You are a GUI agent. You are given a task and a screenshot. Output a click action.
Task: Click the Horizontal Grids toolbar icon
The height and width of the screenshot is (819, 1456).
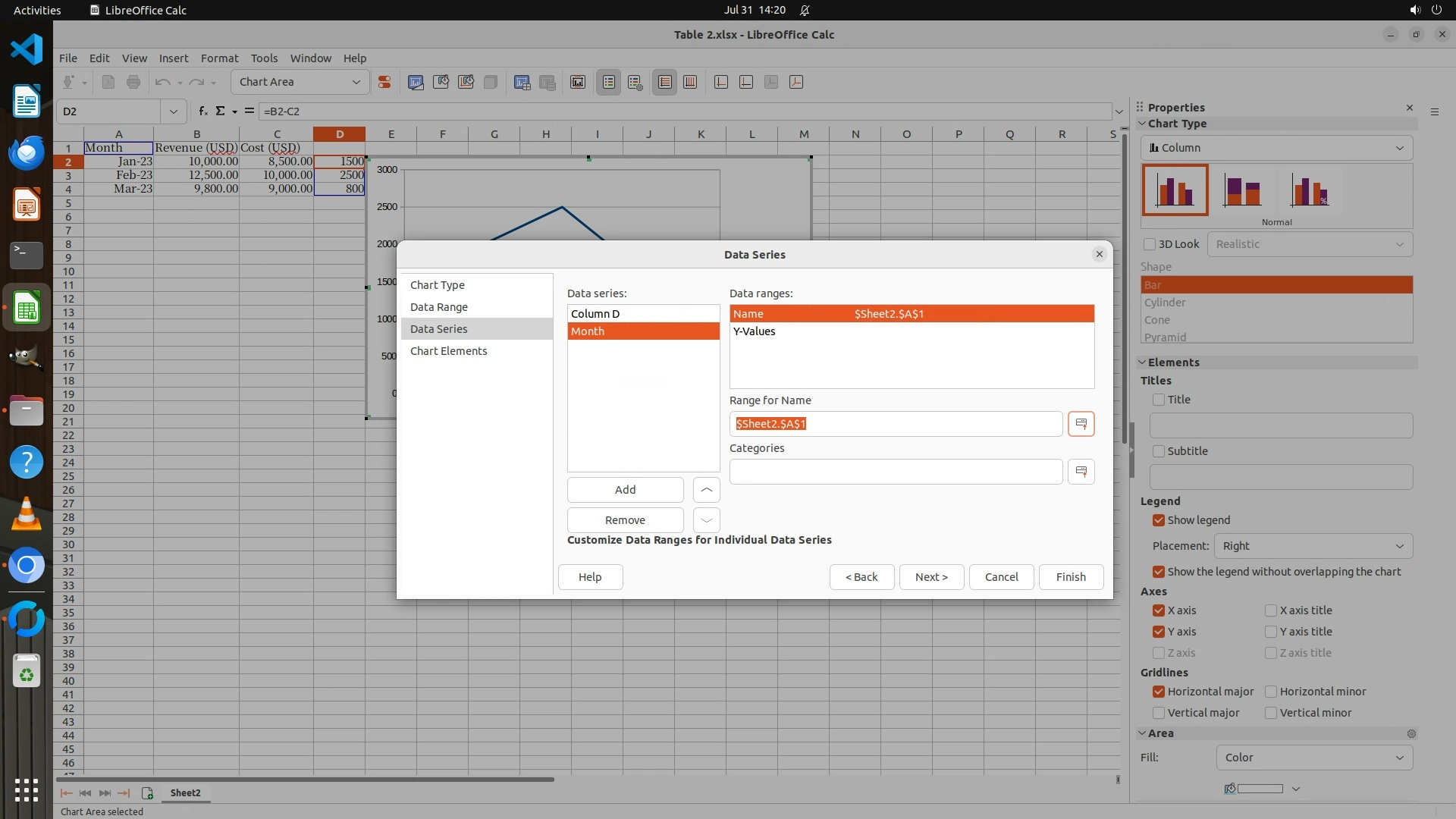pos(665,82)
